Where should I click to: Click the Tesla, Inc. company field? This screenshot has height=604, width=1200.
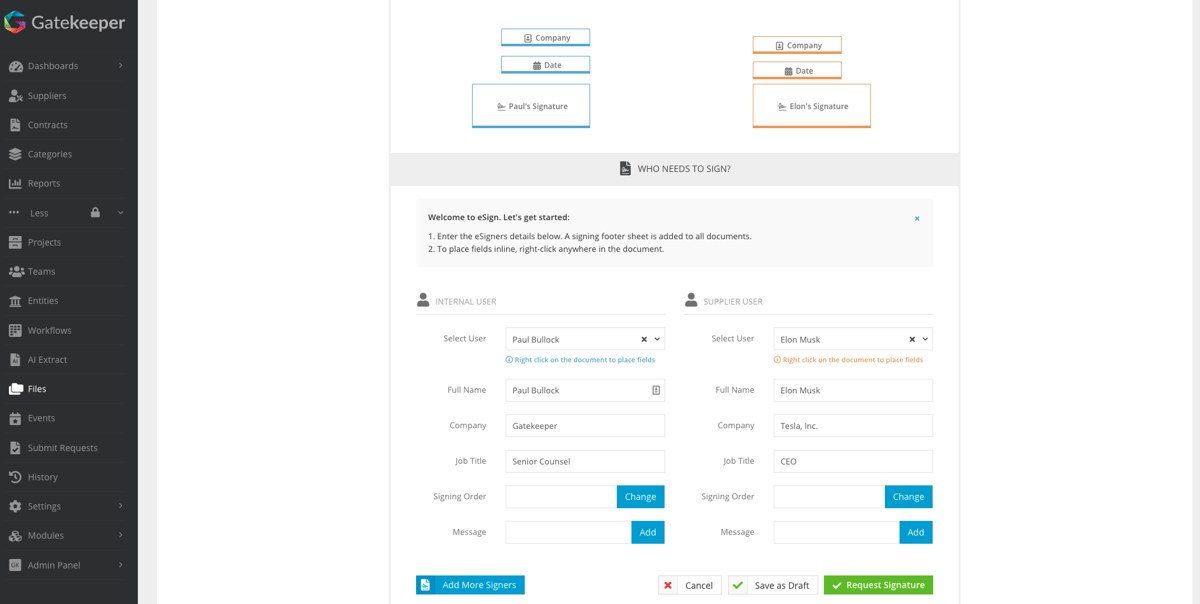(x=853, y=426)
